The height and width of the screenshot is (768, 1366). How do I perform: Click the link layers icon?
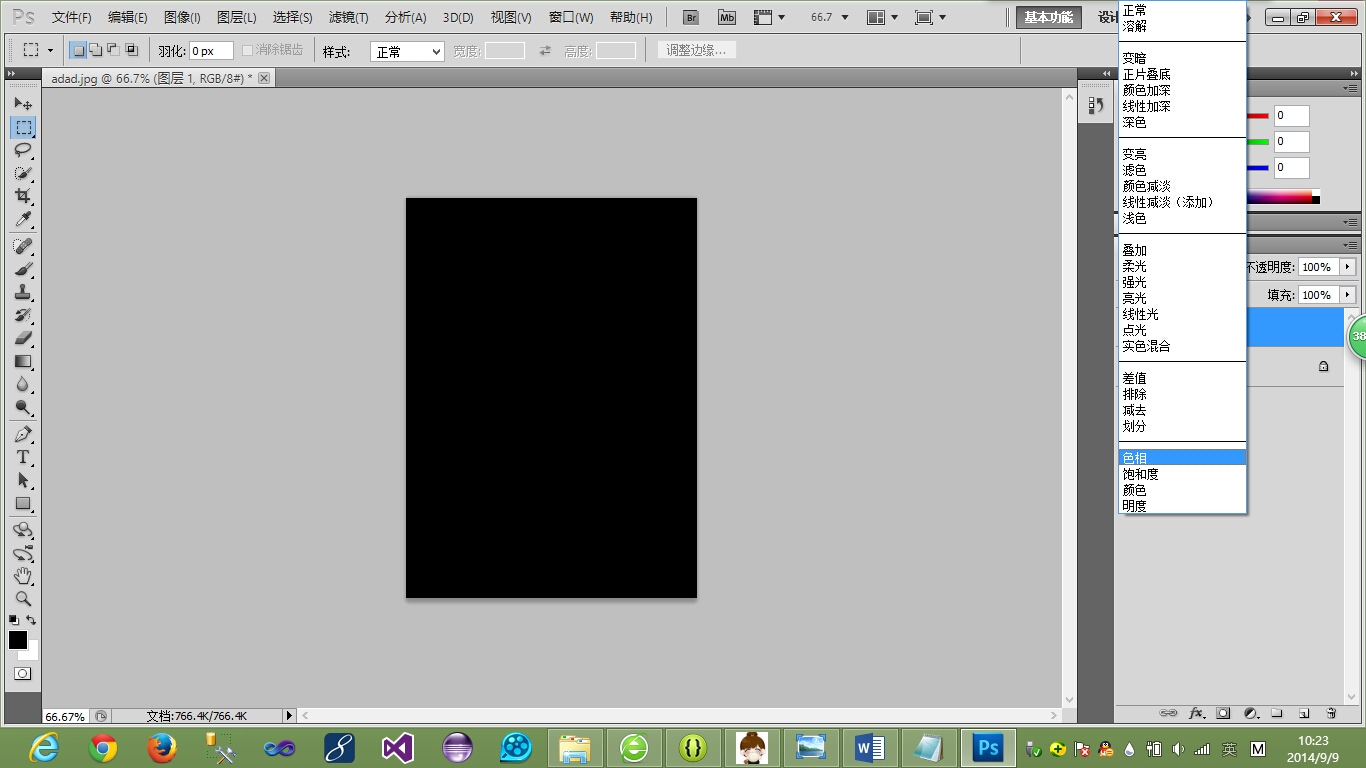click(x=1168, y=713)
